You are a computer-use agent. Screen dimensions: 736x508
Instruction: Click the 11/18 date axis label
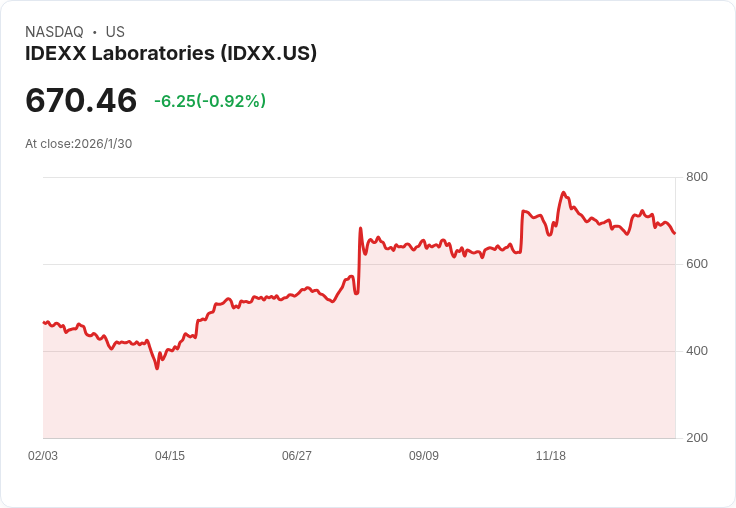(x=551, y=455)
